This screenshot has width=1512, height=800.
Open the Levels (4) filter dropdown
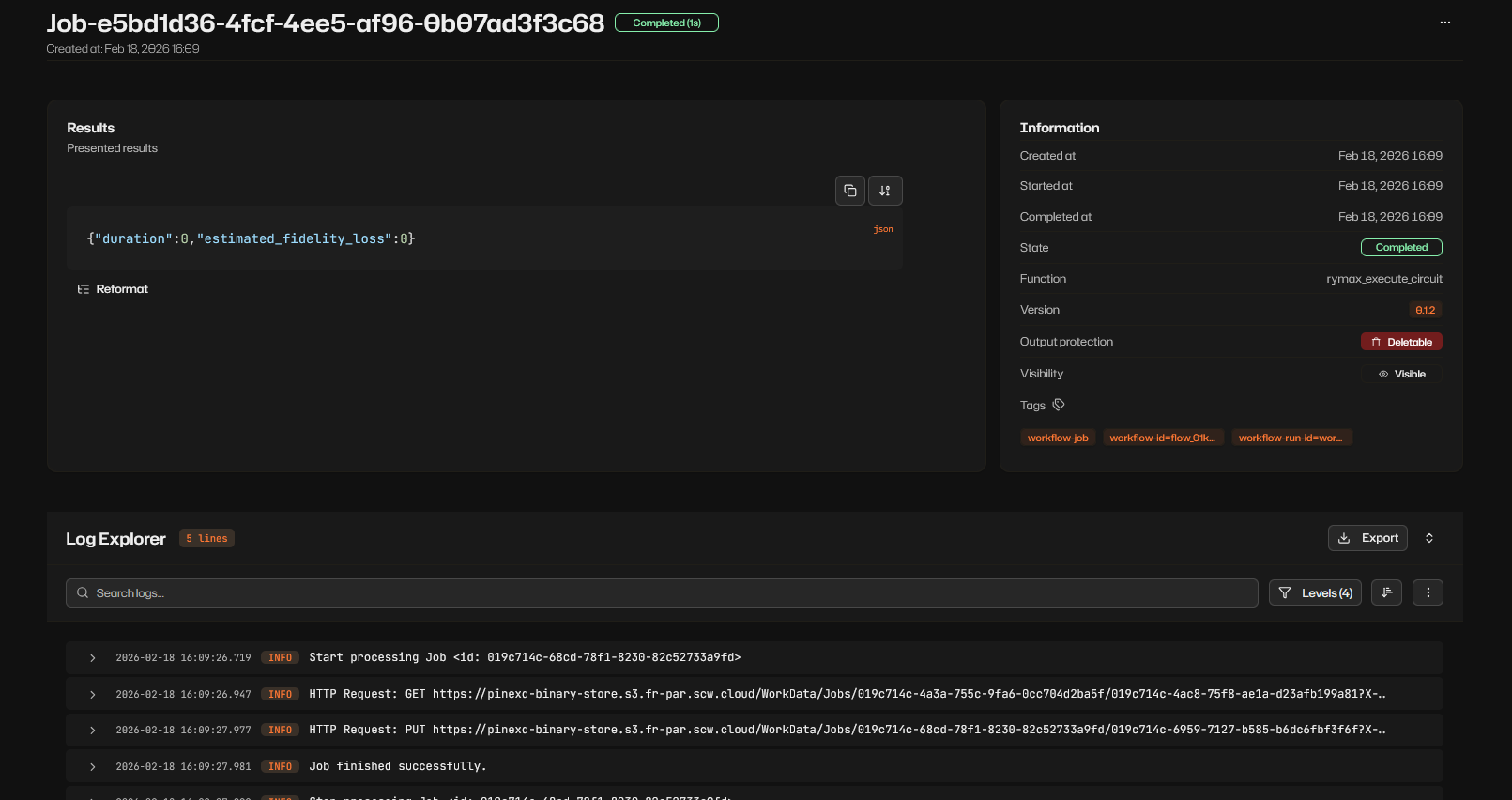pos(1315,592)
